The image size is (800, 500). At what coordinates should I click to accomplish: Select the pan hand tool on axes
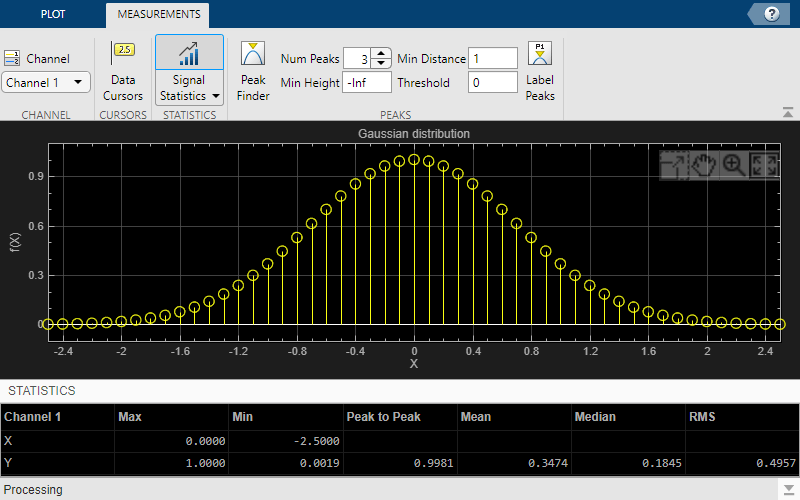(703, 166)
